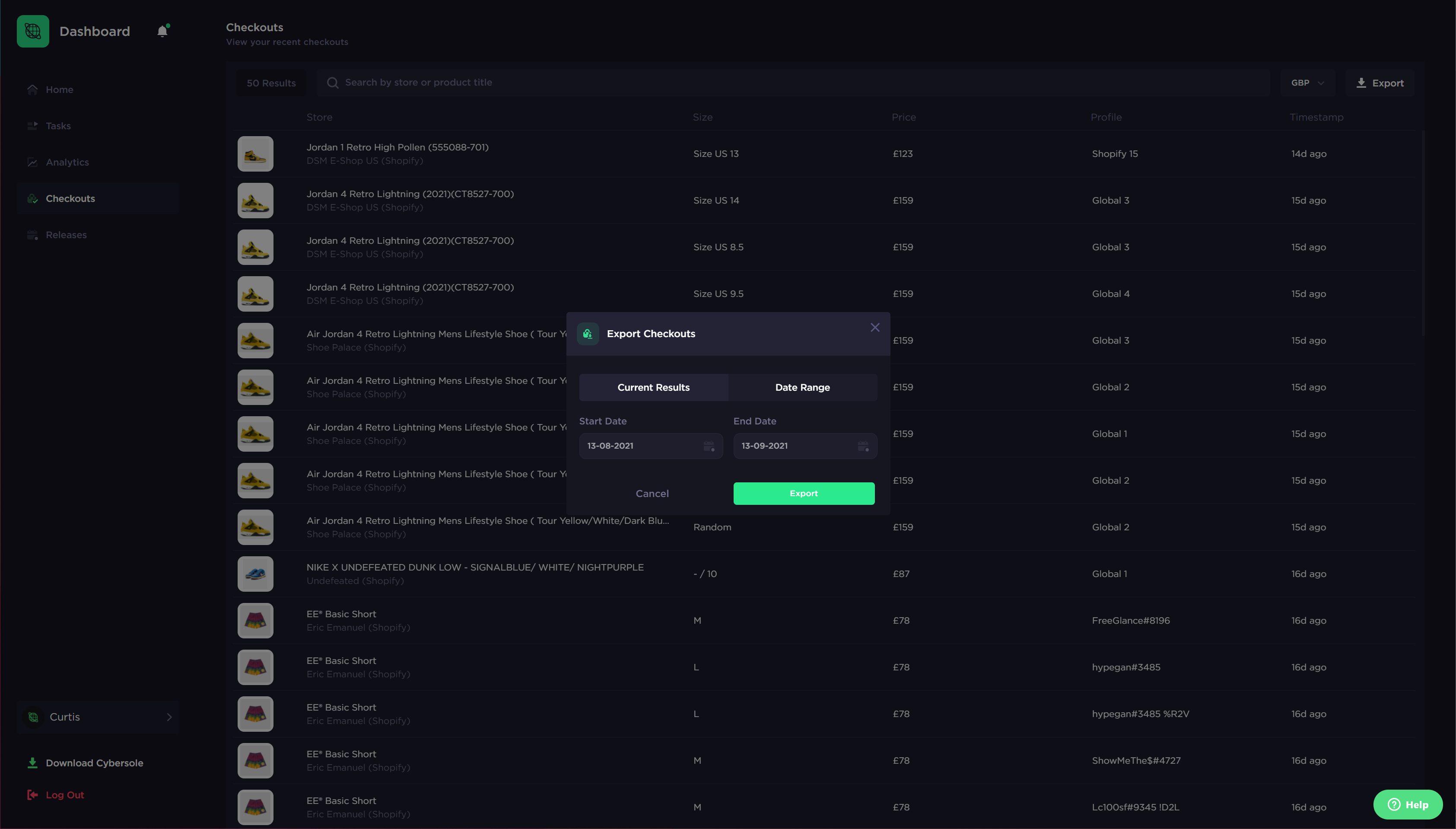Image resolution: width=1456 pixels, height=829 pixels.
Task: Click the Size US 8.5 cell
Action: 718,247
